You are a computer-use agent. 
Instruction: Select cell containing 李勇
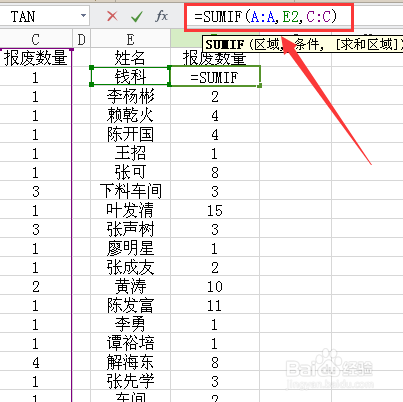130,324
